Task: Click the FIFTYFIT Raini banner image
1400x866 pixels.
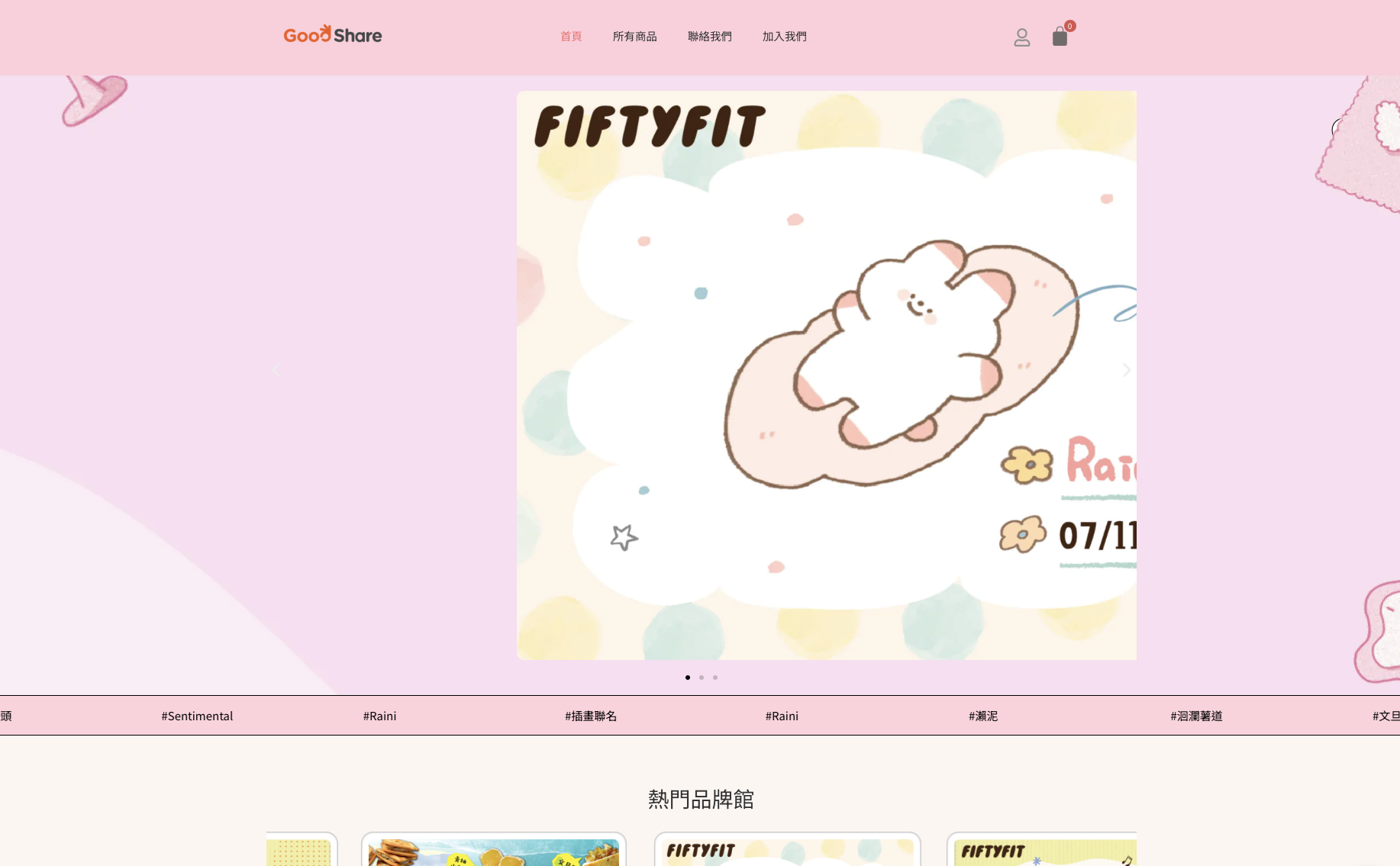Action: coord(826,375)
